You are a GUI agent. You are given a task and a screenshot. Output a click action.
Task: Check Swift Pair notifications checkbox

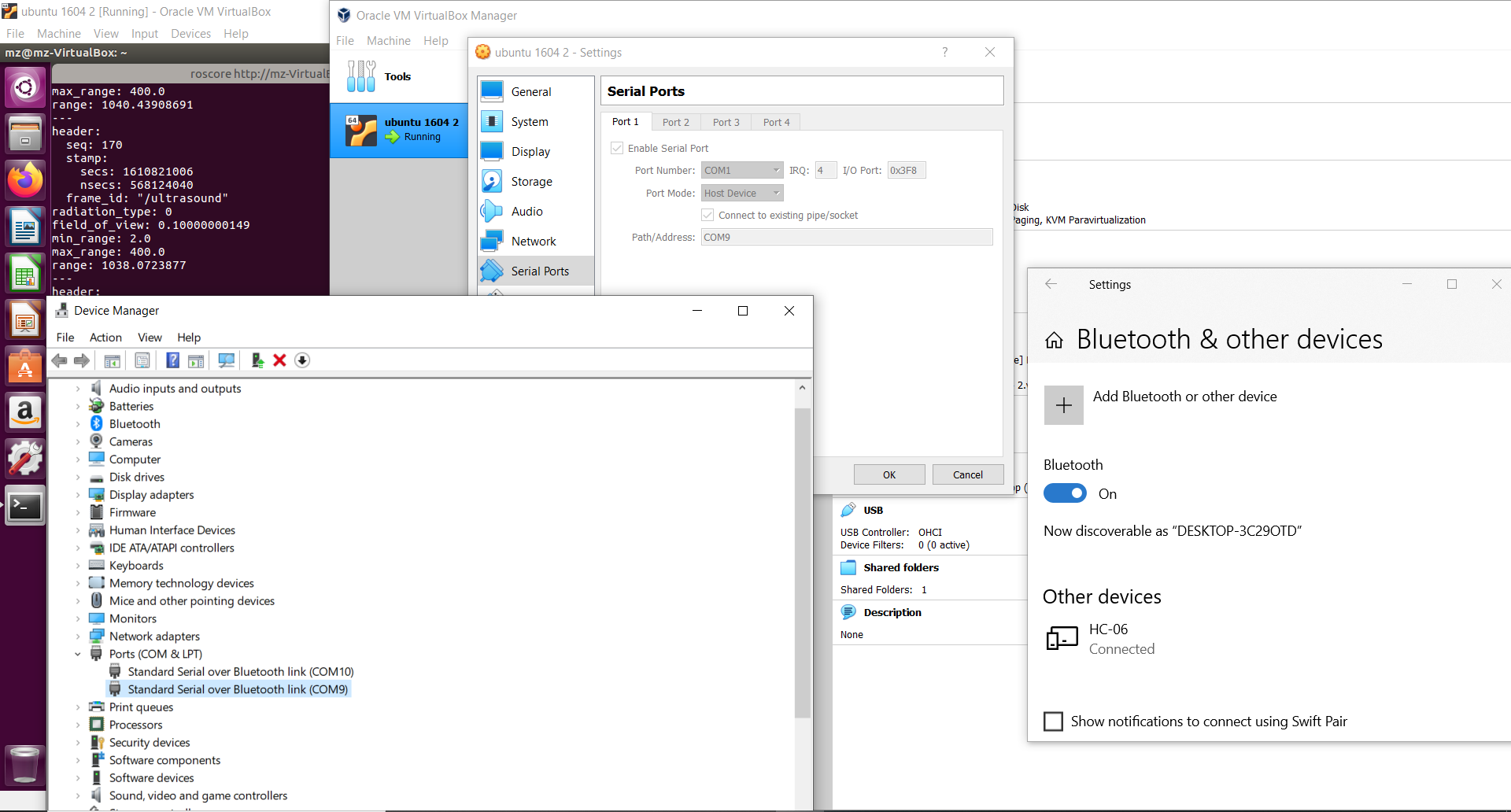click(x=1053, y=722)
